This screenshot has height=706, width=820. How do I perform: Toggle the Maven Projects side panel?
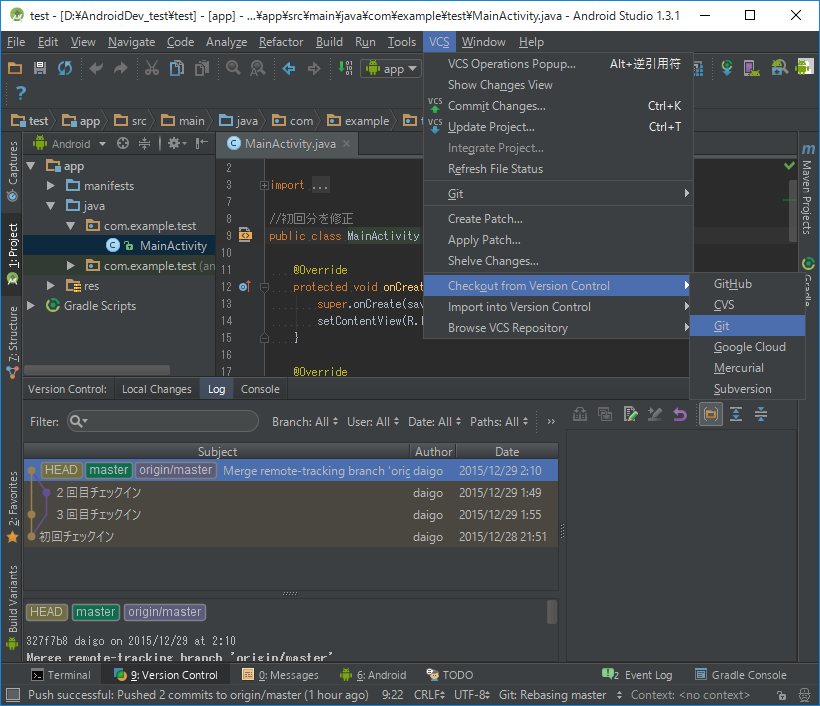(807, 189)
